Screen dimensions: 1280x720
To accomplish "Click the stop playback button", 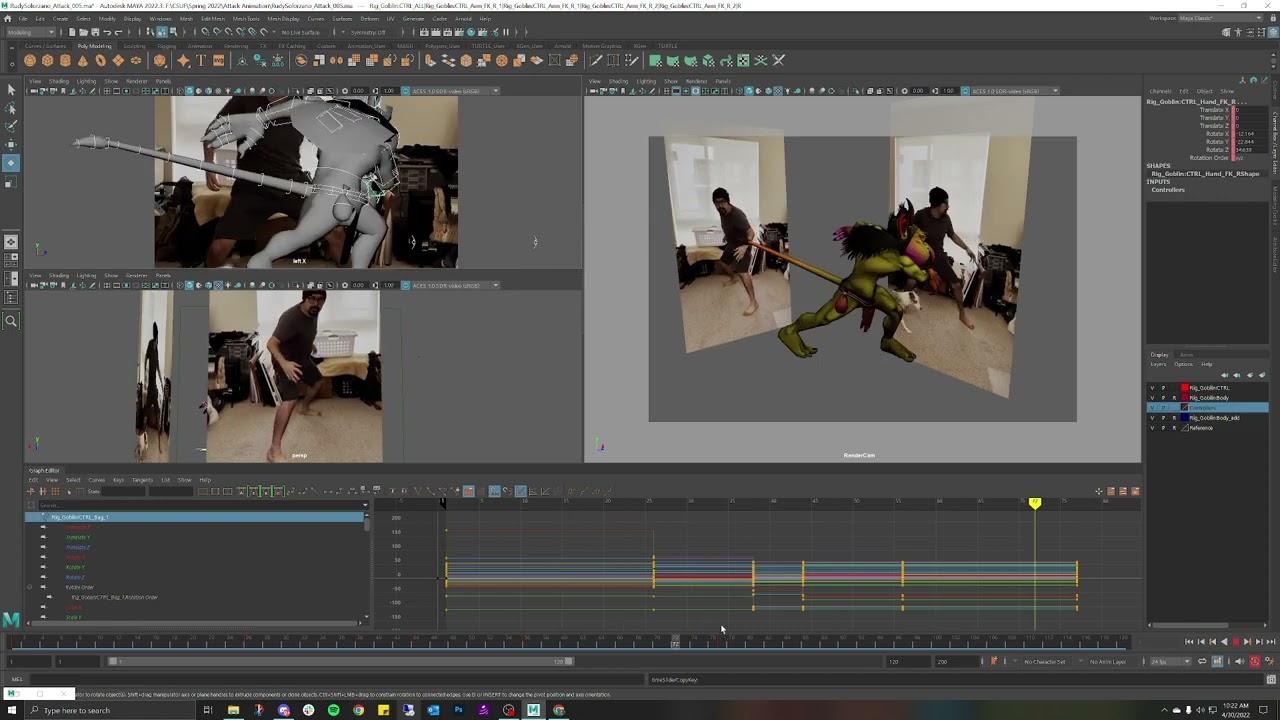I will coord(1235,642).
